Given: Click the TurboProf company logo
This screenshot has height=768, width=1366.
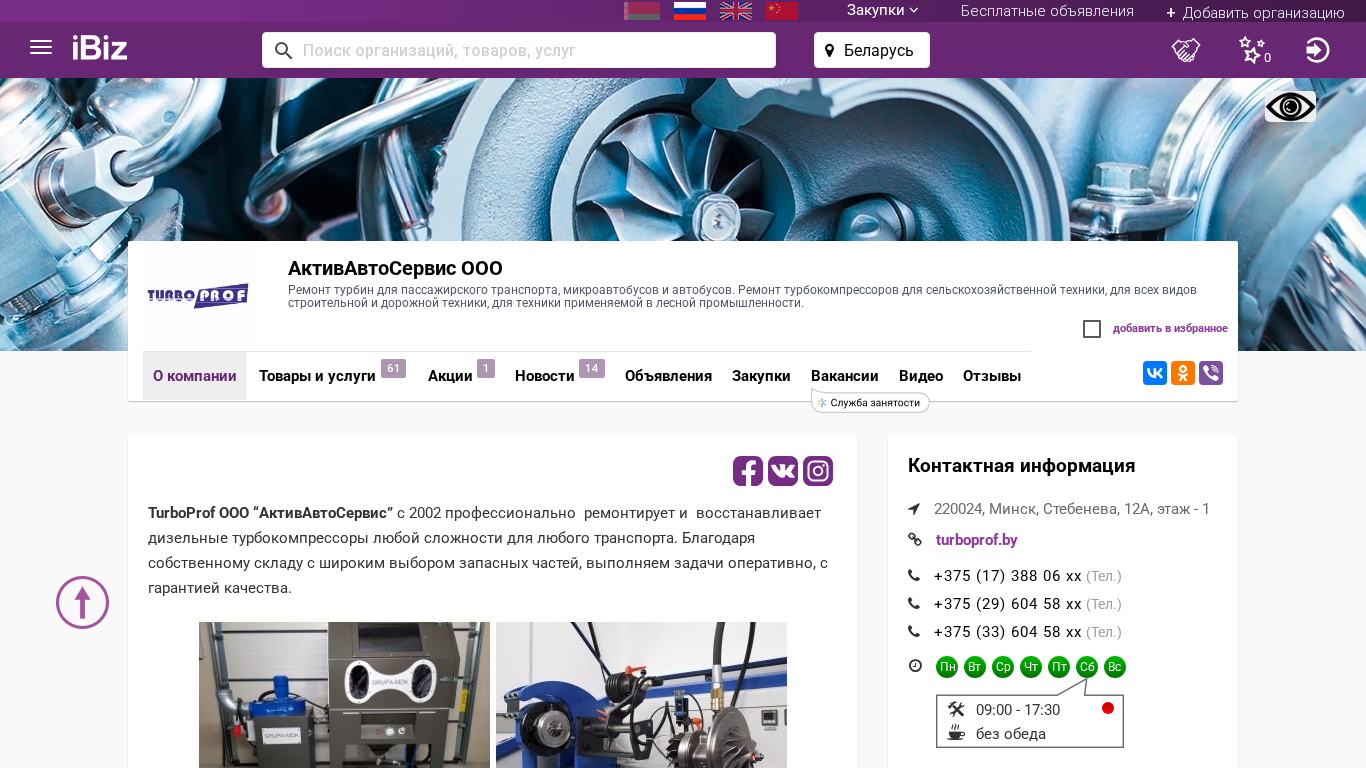Looking at the screenshot, I should coord(198,295).
